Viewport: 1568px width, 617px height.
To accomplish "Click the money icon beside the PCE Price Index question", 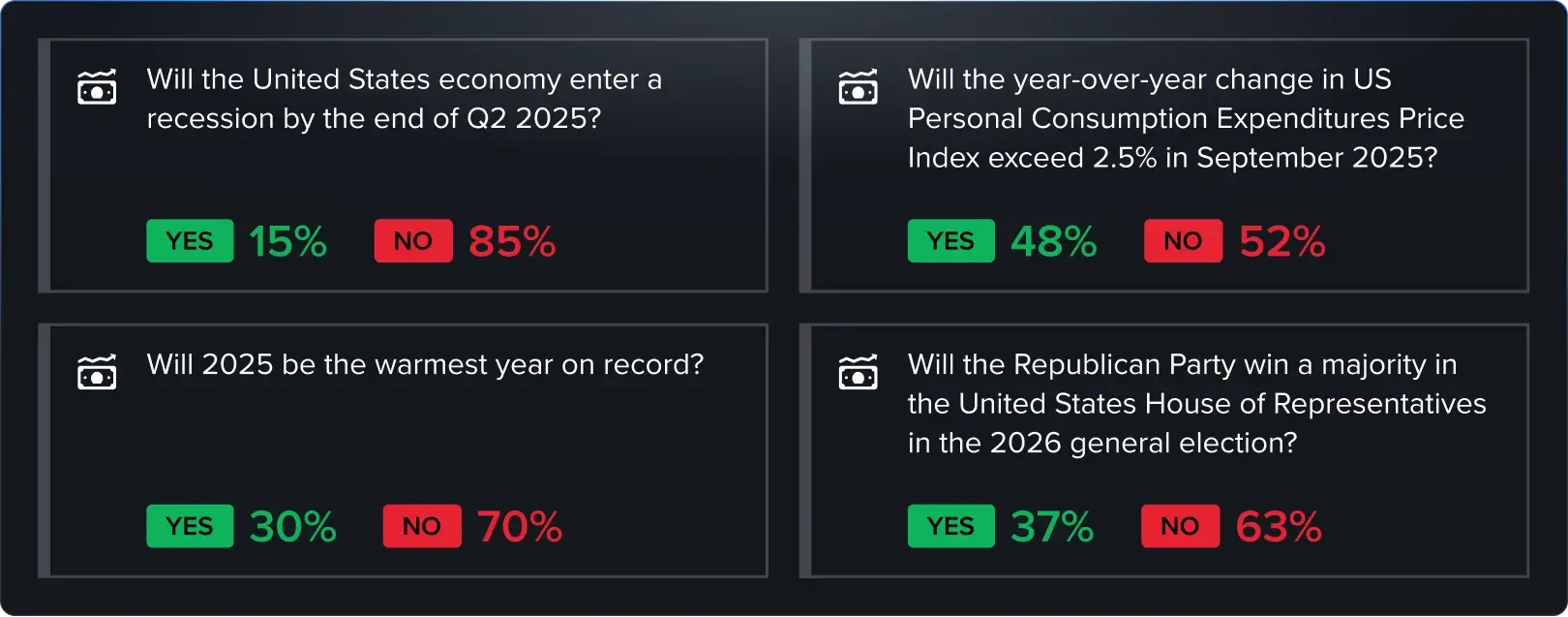I will point(858,88).
